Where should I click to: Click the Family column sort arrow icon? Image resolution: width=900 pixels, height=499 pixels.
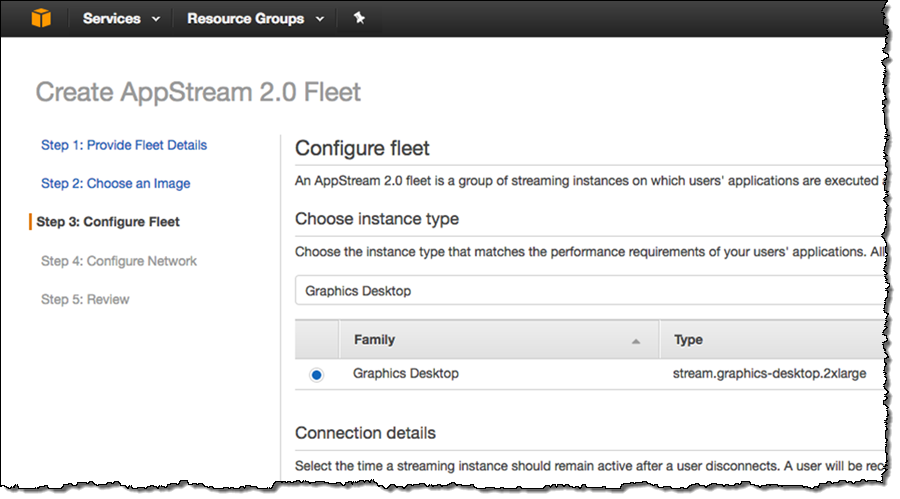click(x=635, y=341)
